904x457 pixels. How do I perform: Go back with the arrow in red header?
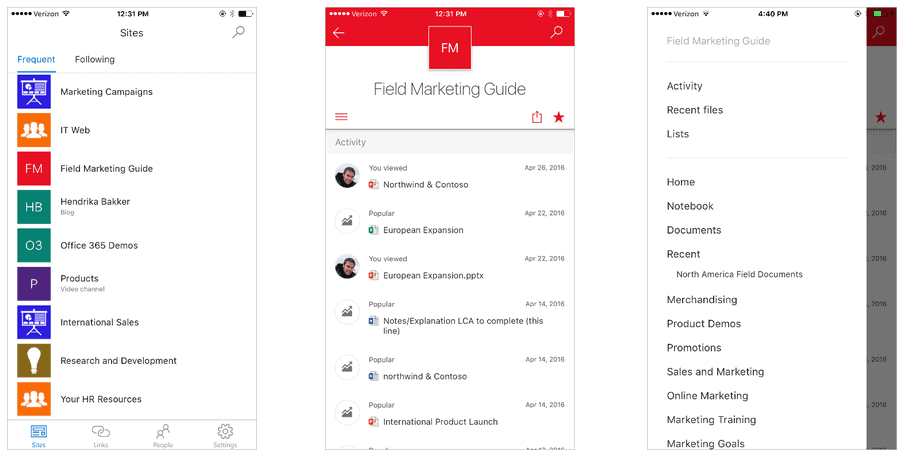[x=338, y=33]
